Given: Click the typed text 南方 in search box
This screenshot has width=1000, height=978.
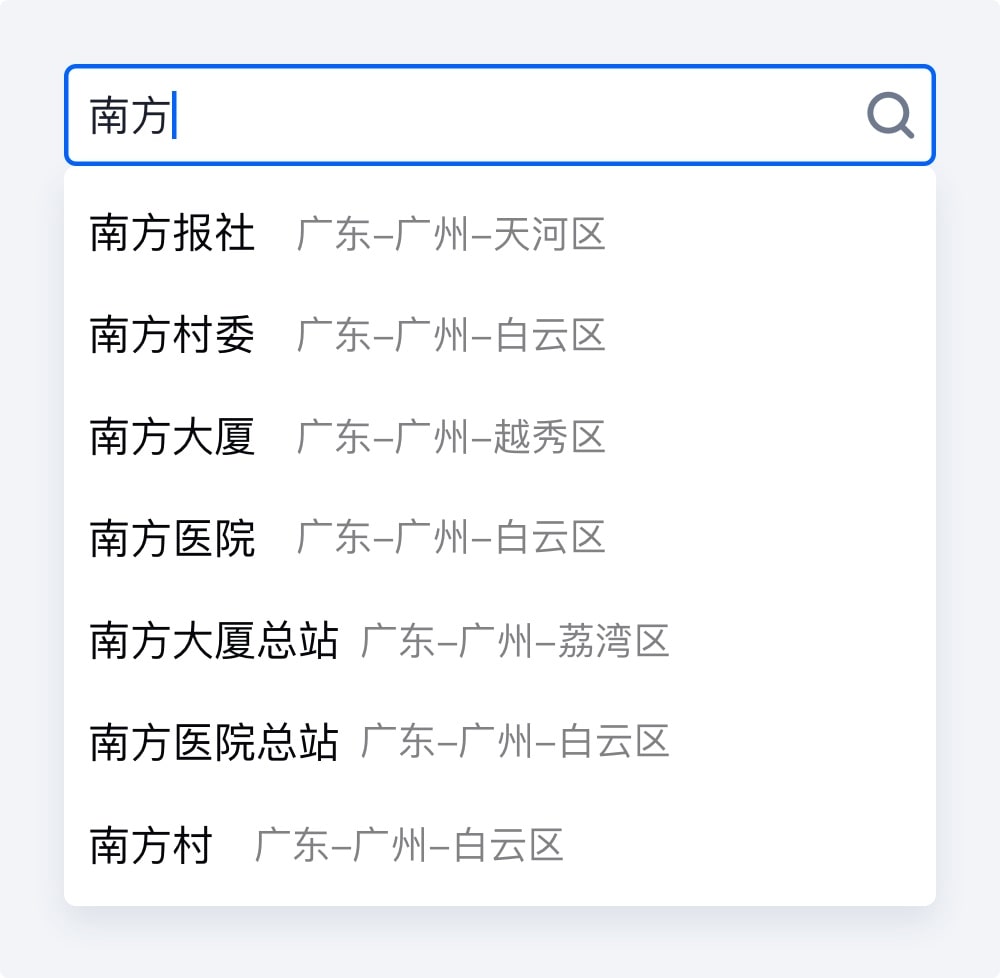Looking at the screenshot, I should coord(128,116).
